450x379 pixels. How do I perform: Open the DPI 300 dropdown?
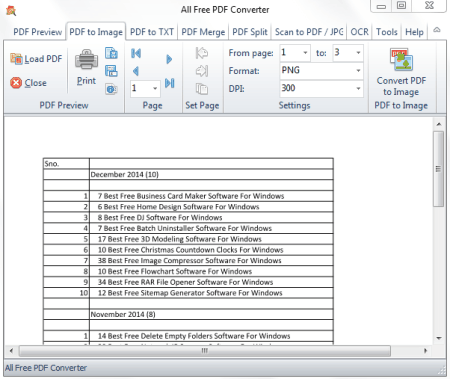(x=358, y=88)
